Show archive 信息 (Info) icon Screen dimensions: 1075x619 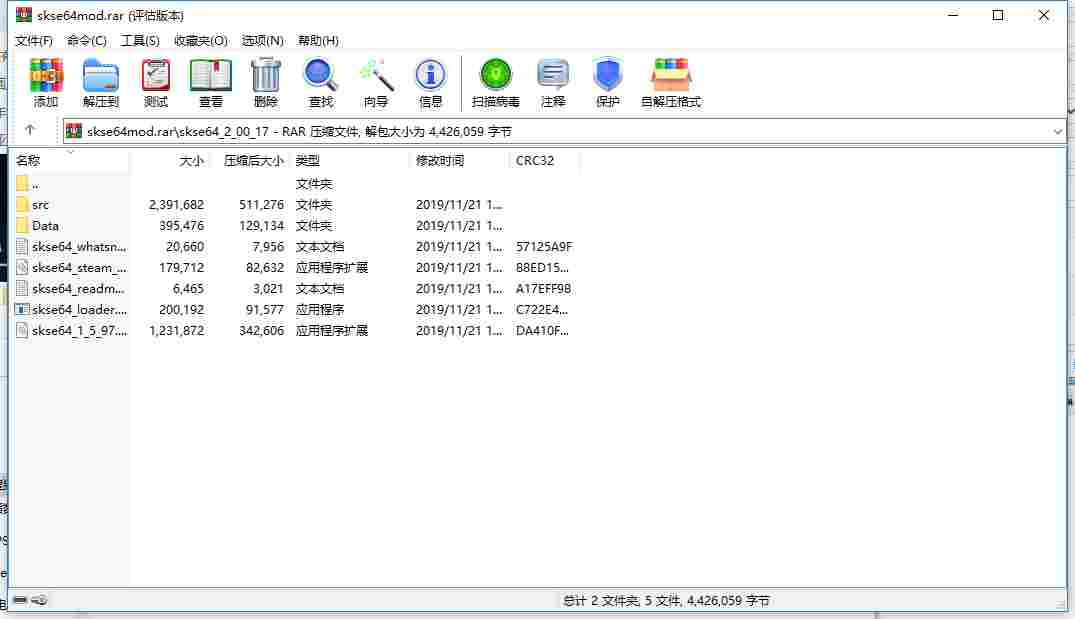pos(431,82)
